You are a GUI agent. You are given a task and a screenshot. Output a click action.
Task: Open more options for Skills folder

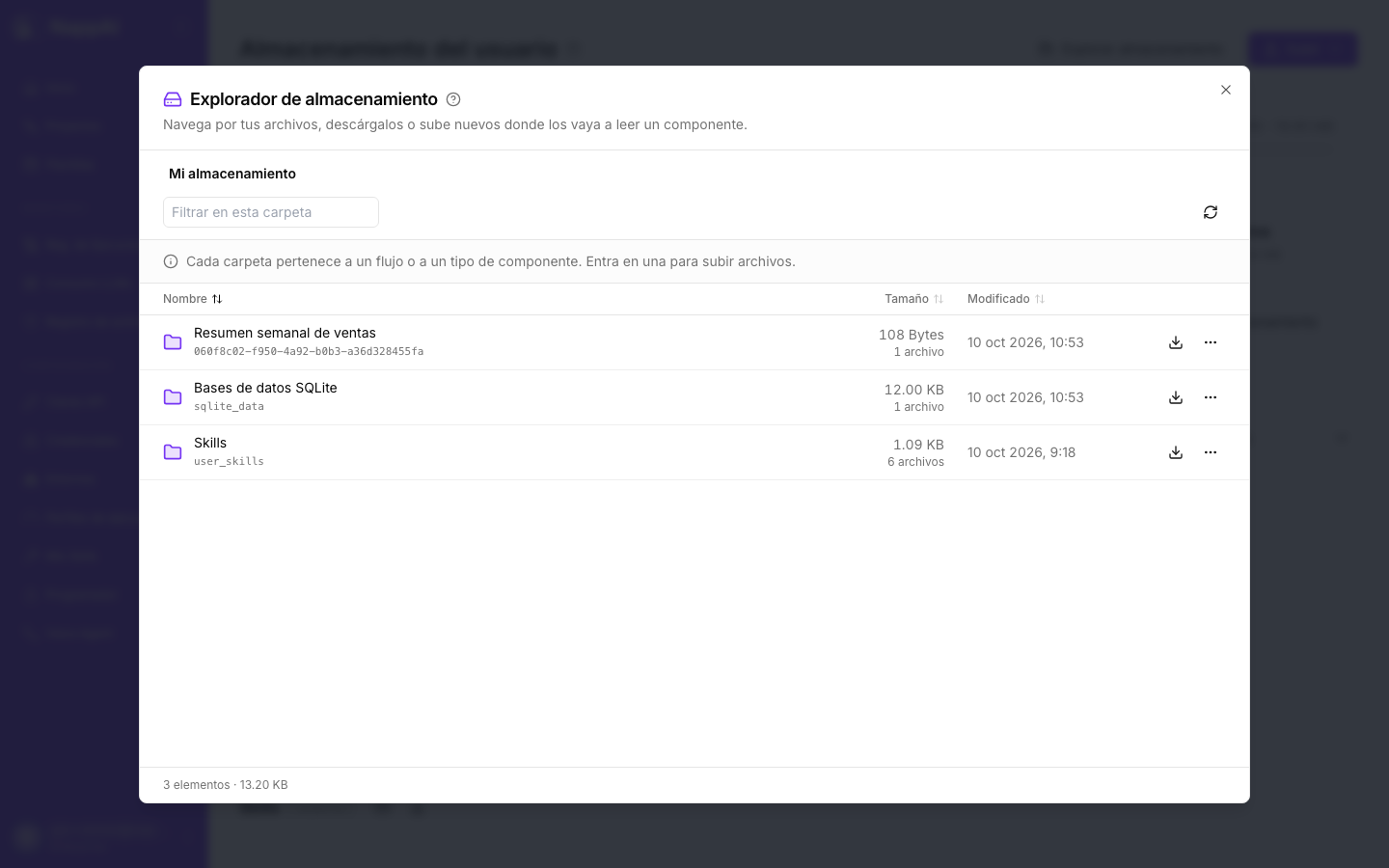coord(1211,452)
